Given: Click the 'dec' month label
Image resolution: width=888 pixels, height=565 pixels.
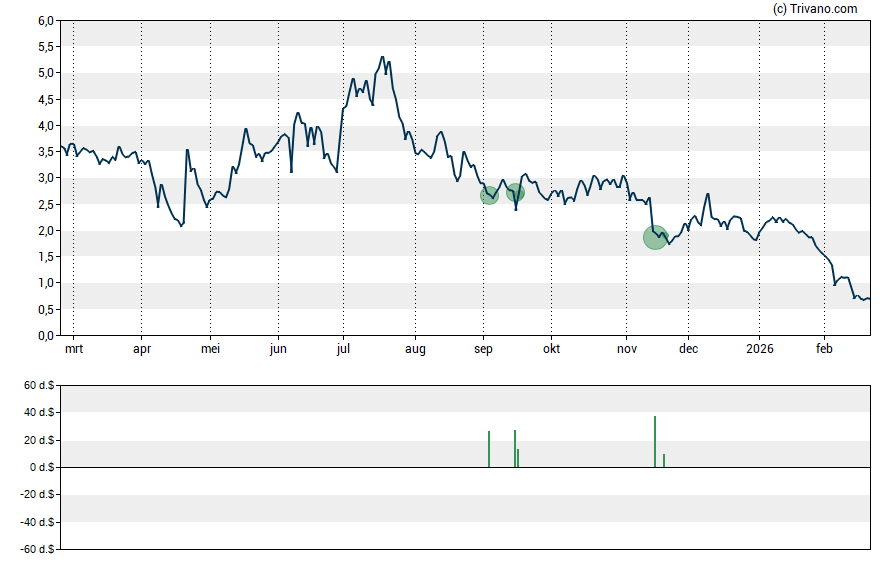Looking at the screenshot, I should coord(689,350).
